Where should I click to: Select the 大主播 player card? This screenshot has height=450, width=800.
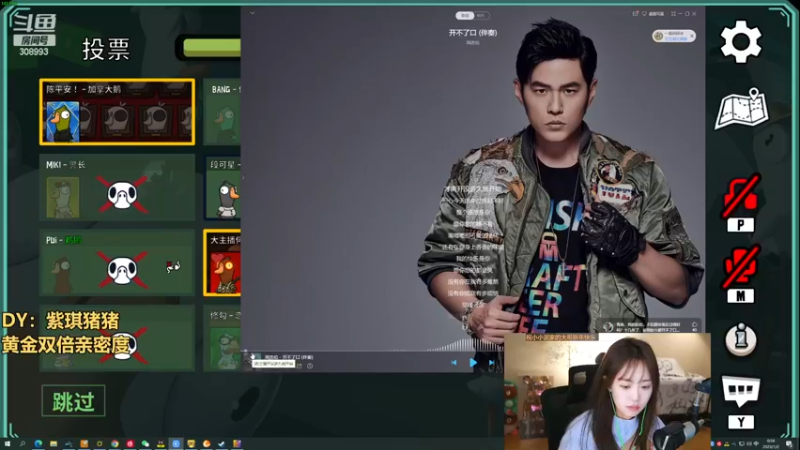(222, 263)
